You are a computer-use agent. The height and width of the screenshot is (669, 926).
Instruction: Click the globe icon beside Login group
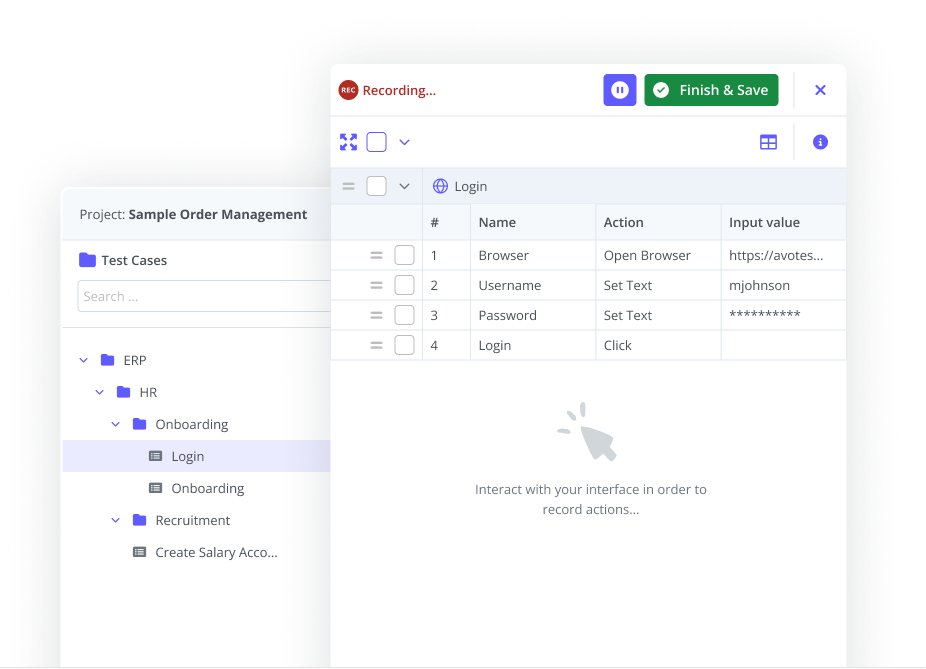(440, 186)
